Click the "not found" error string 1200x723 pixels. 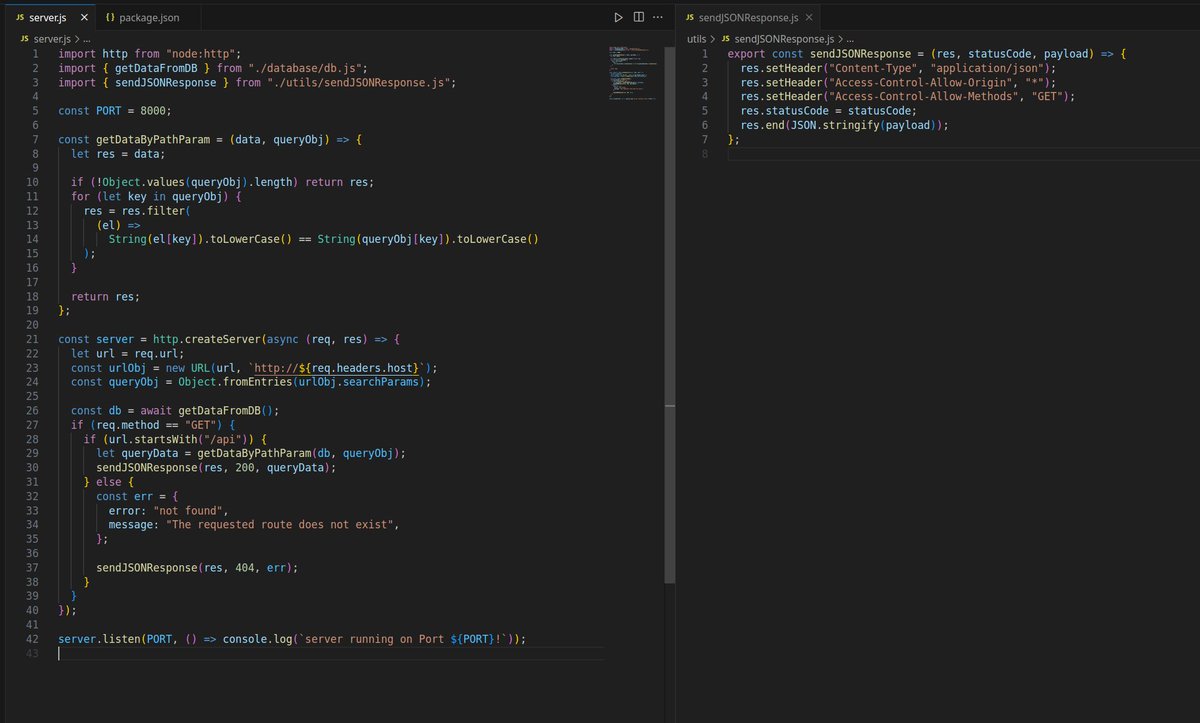point(189,510)
